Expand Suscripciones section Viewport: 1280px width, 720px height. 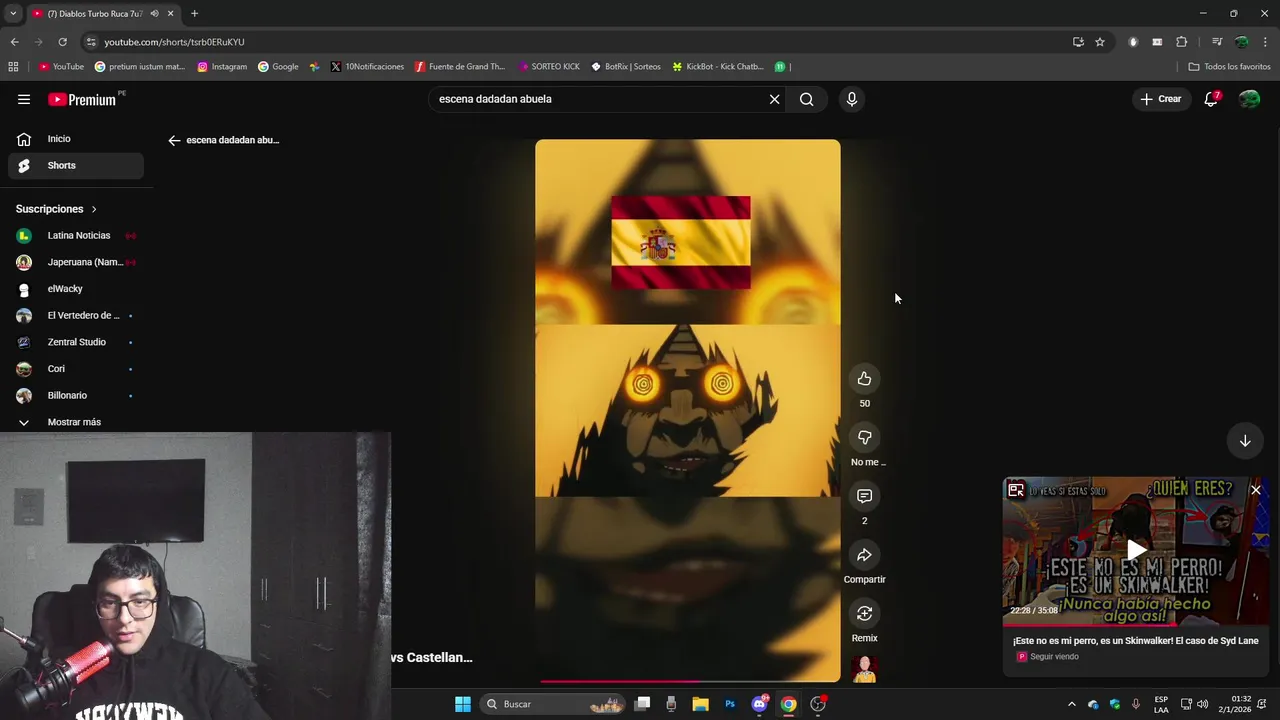(56, 209)
